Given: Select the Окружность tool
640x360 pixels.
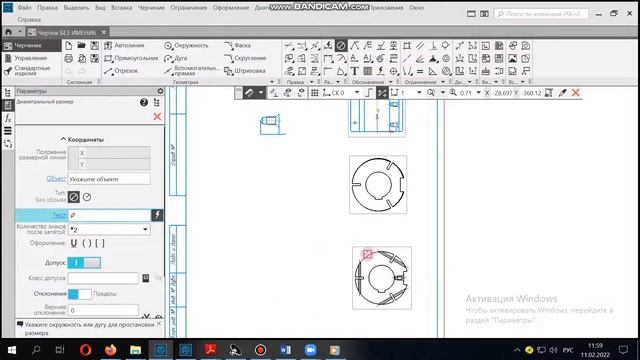Looking at the screenshot, I should pos(186,45).
